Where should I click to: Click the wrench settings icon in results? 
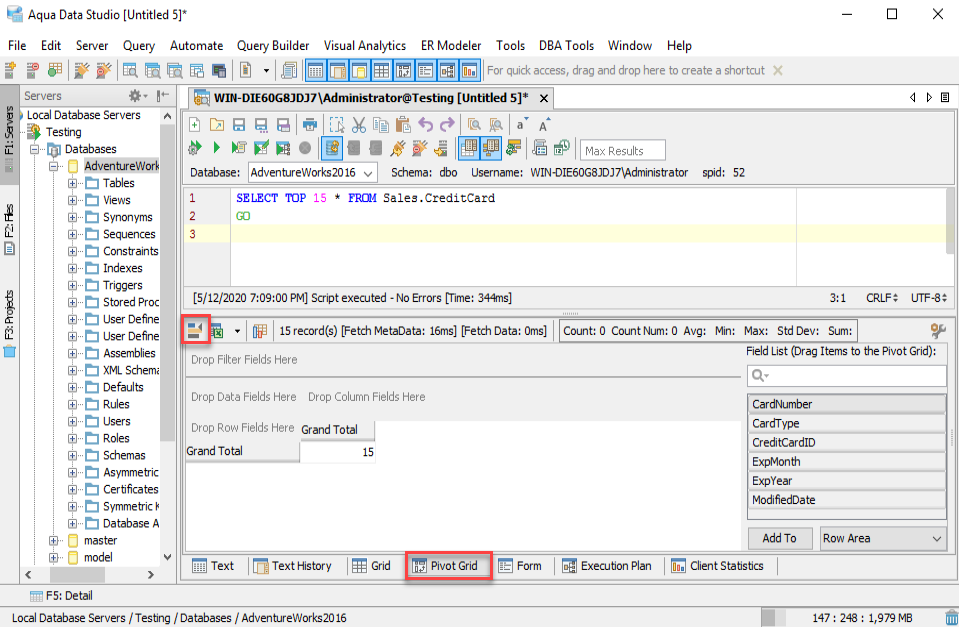coord(937,330)
